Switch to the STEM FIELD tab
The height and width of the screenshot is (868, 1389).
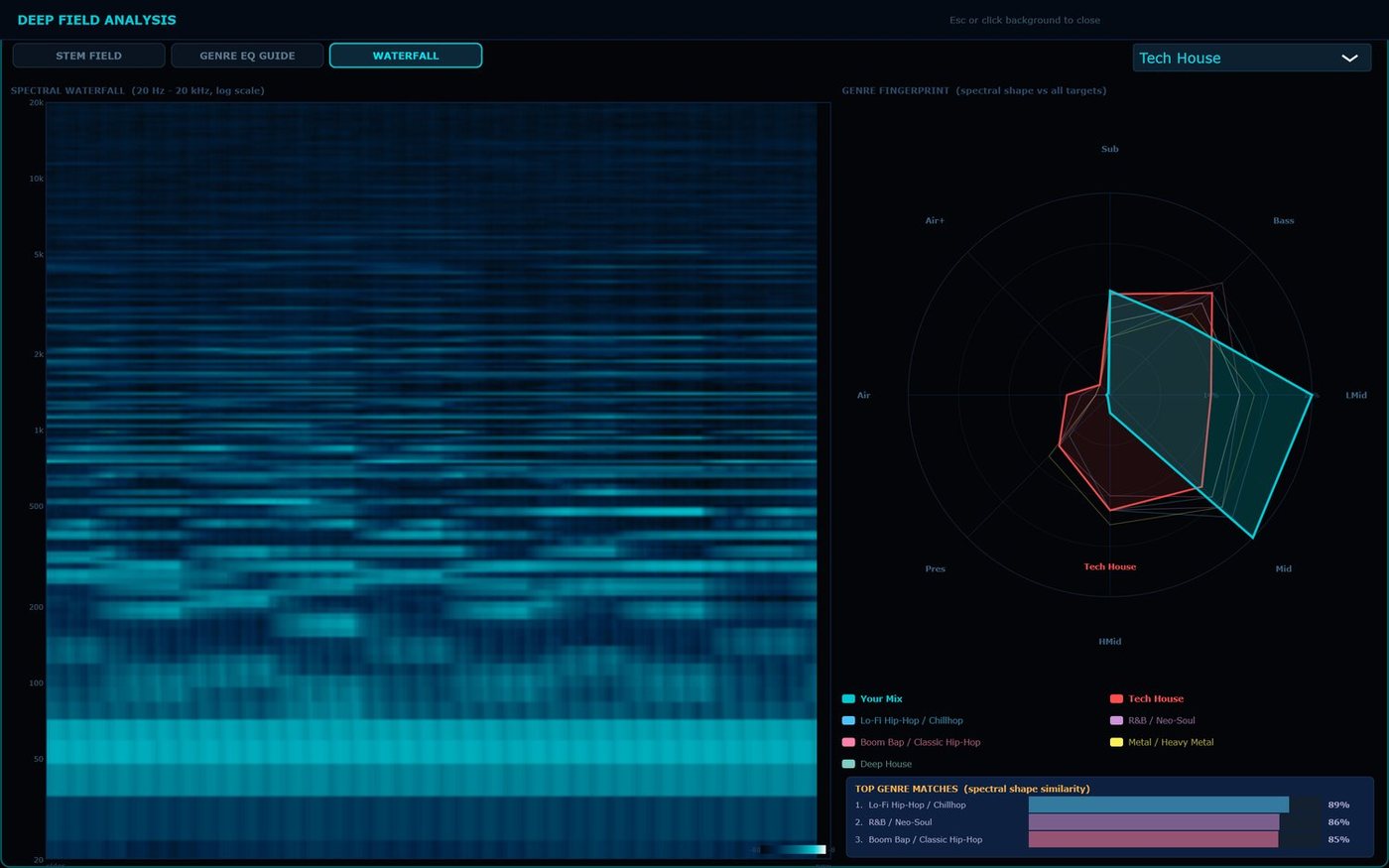coord(88,56)
